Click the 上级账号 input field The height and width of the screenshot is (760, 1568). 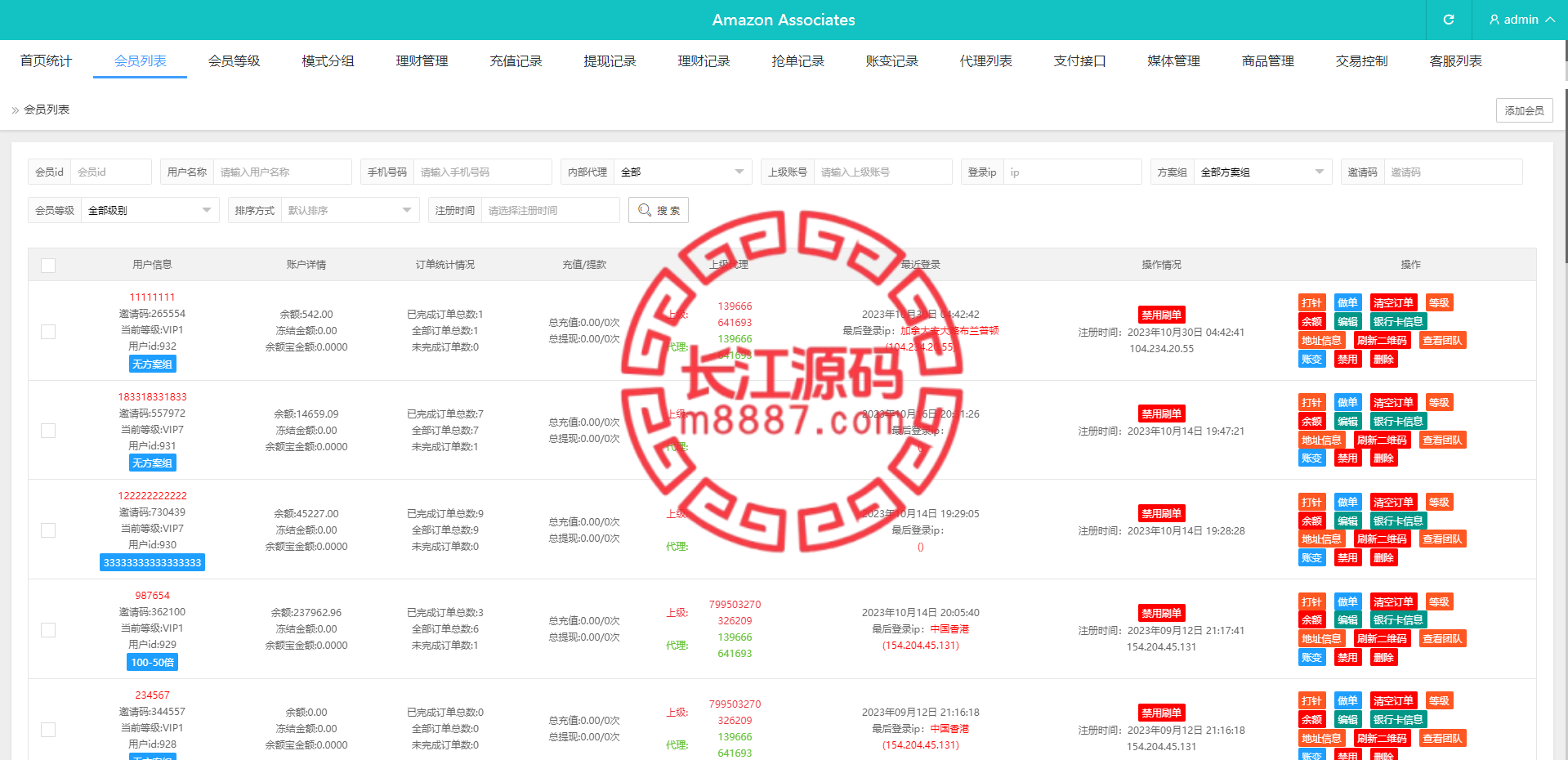(x=882, y=172)
